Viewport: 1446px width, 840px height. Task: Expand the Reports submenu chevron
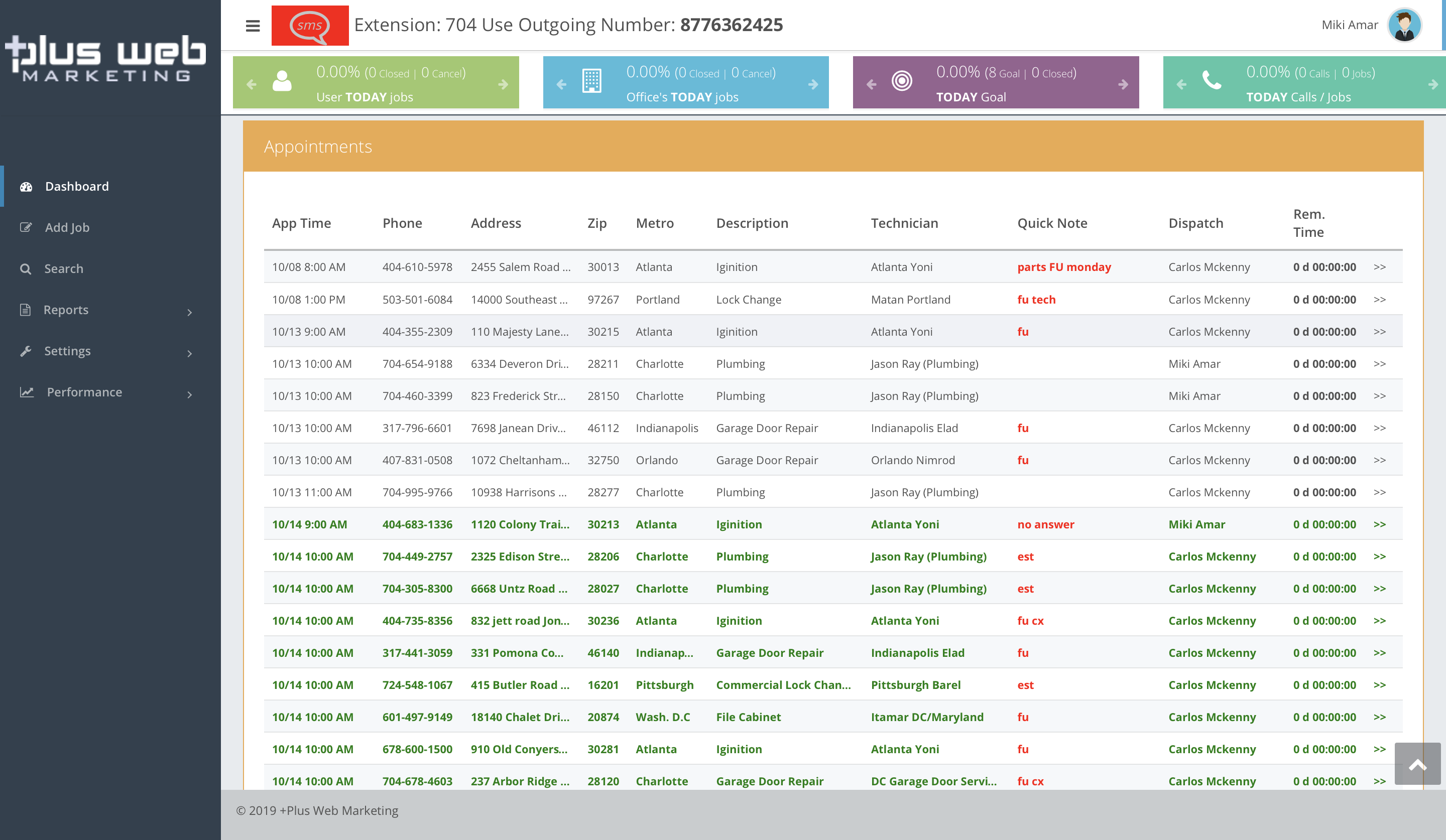click(190, 313)
